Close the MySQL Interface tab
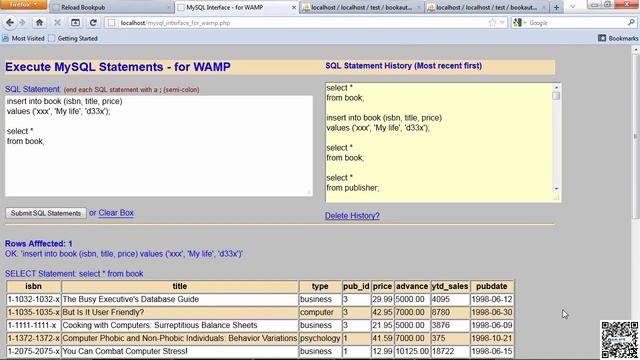This screenshot has width=640, height=360. pyautogui.click(x=293, y=7)
